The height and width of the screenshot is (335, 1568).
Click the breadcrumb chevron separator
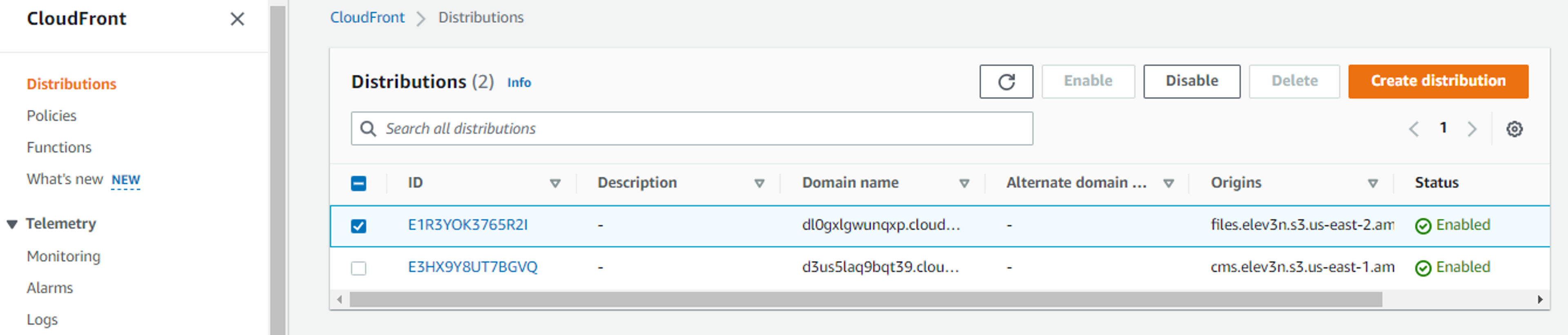(x=421, y=19)
